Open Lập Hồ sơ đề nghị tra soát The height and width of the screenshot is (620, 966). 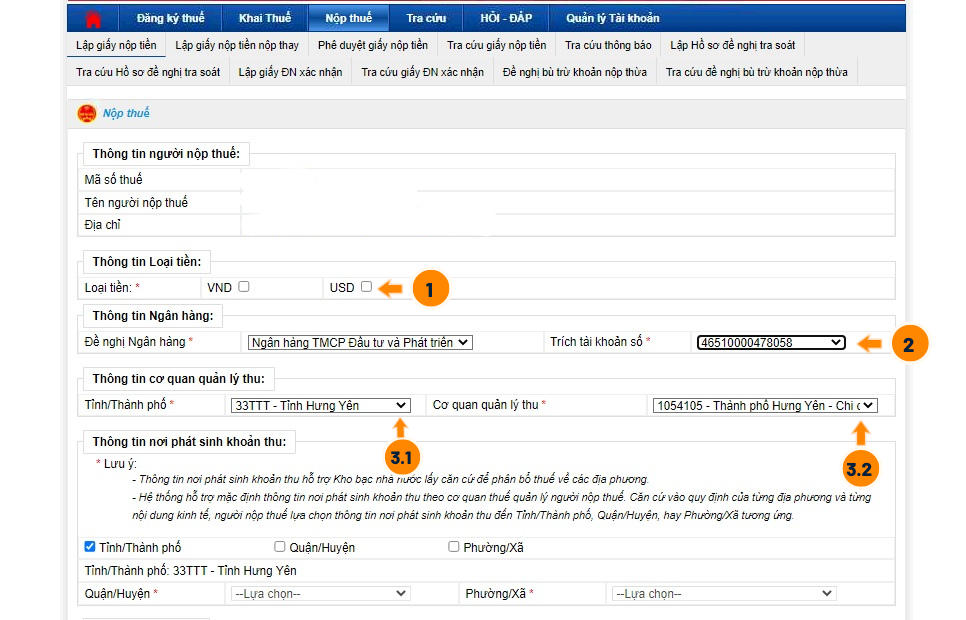(733, 45)
